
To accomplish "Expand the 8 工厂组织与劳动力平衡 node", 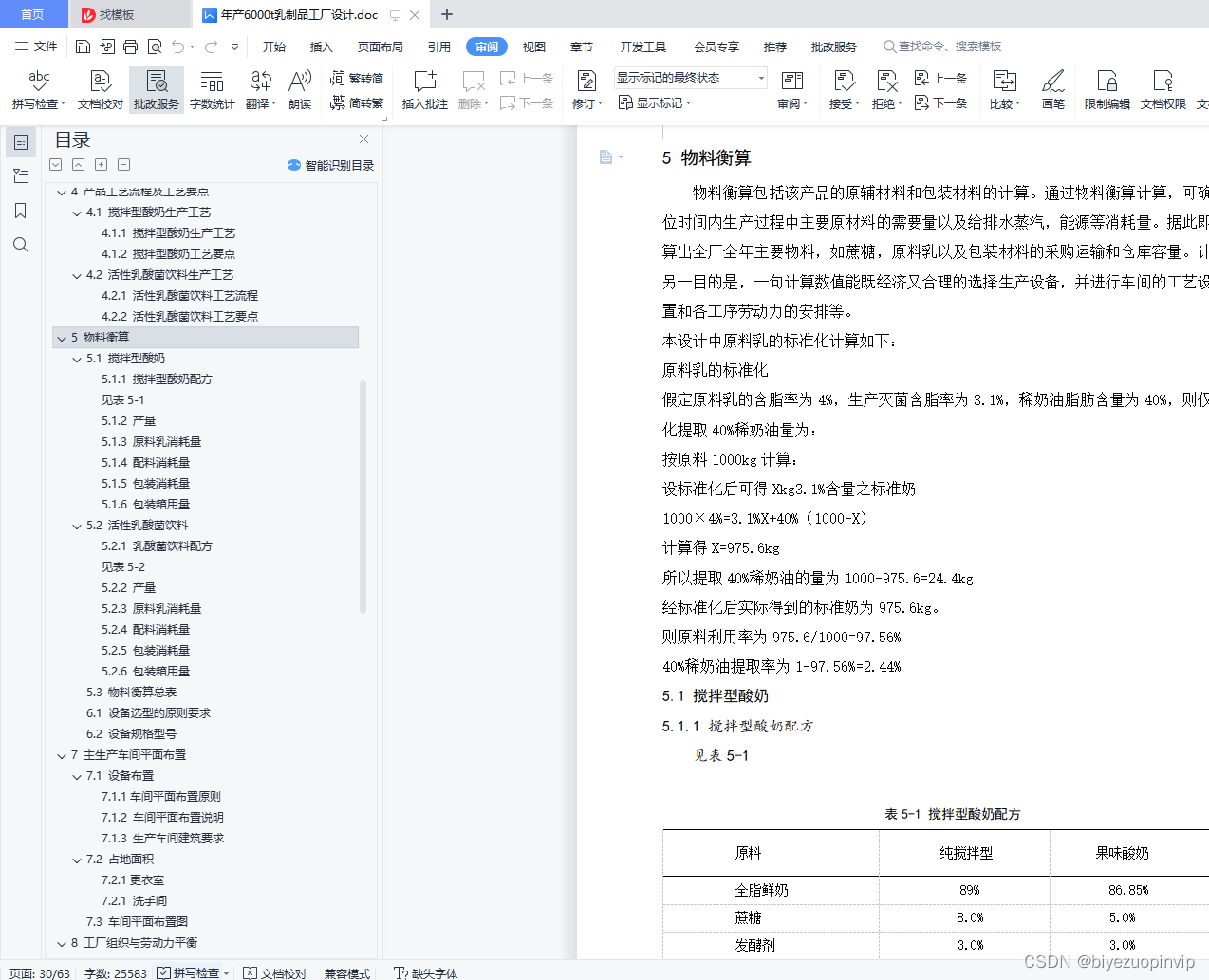I will point(62,943).
